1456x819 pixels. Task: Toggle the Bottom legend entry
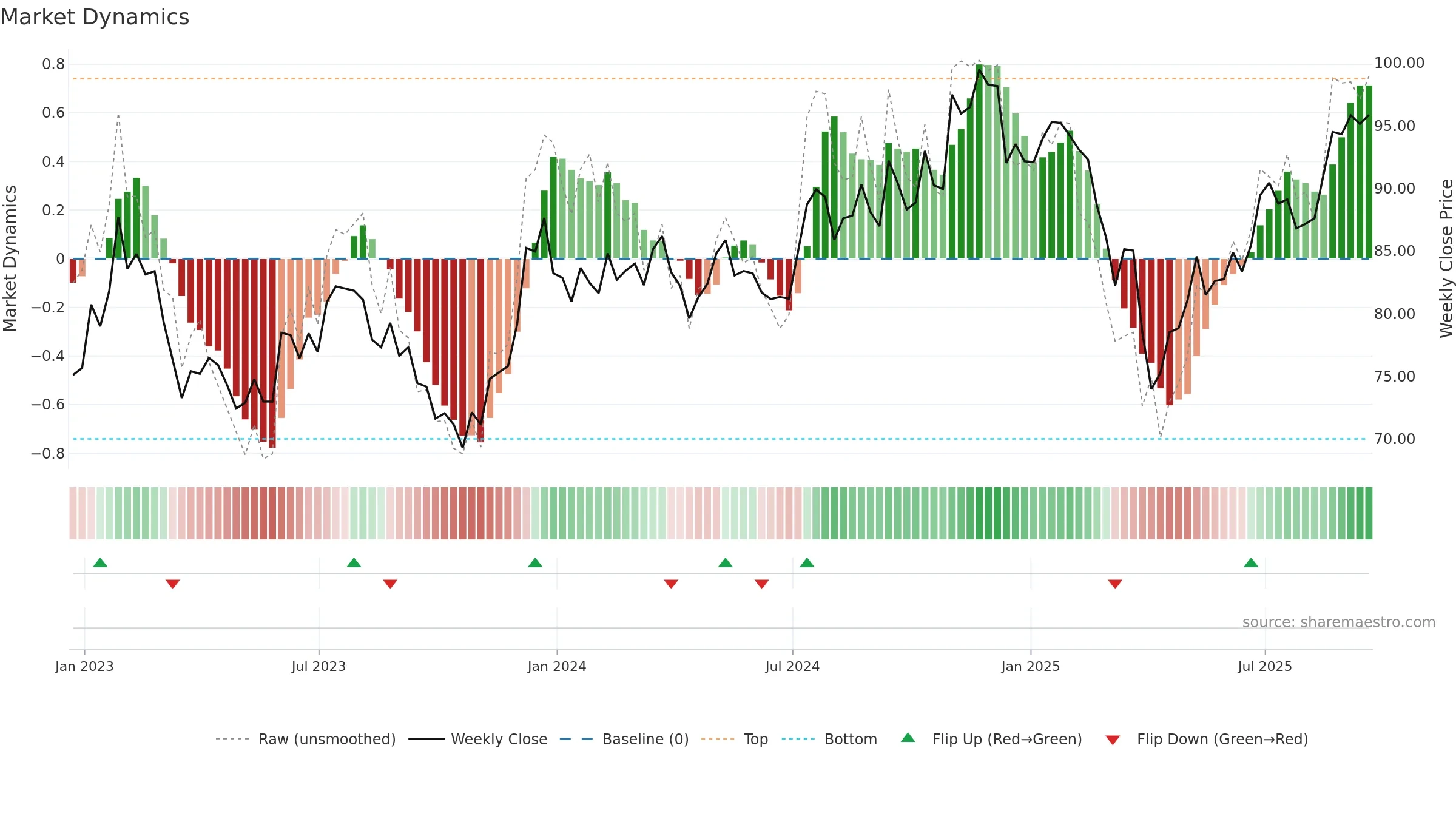[x=829, y=739]
